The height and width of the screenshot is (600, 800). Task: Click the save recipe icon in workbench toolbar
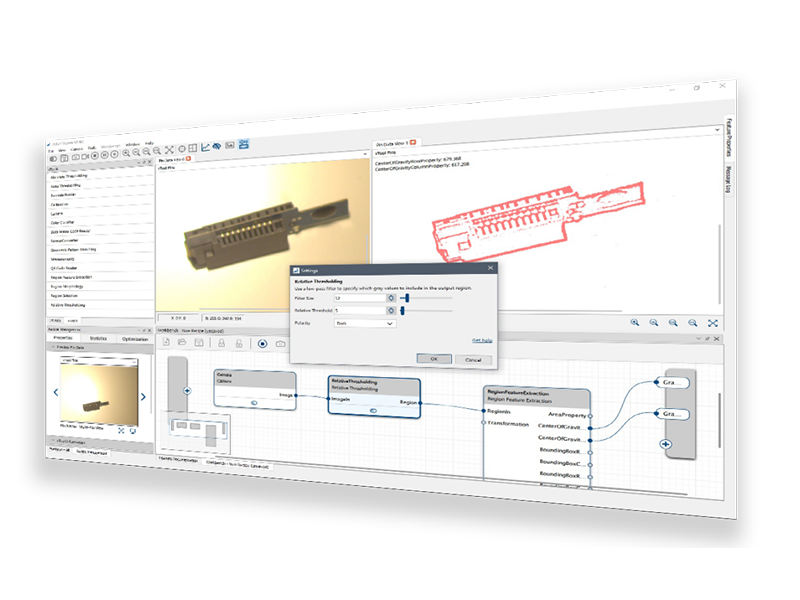[x=201, y=343]
